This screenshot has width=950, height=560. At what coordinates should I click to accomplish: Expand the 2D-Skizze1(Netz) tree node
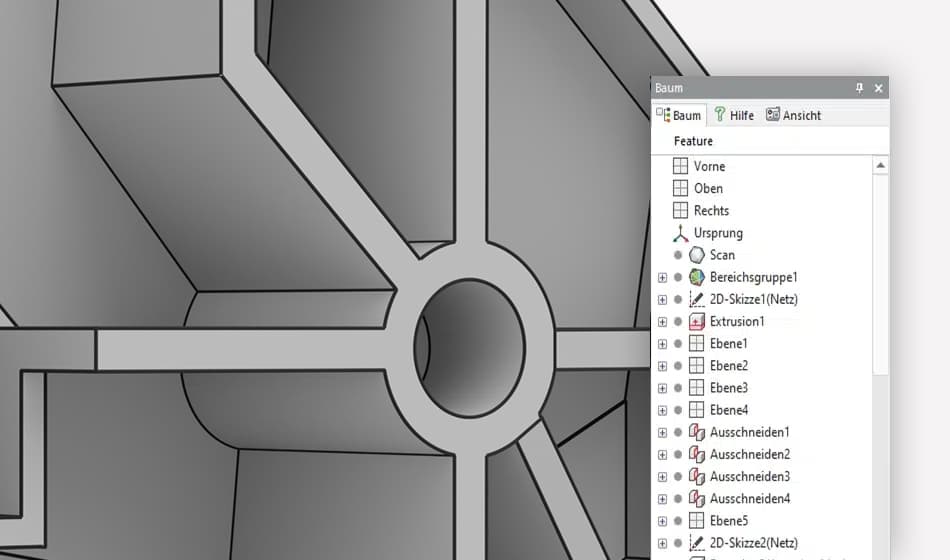pyautogui.click(x=662, y=299)
